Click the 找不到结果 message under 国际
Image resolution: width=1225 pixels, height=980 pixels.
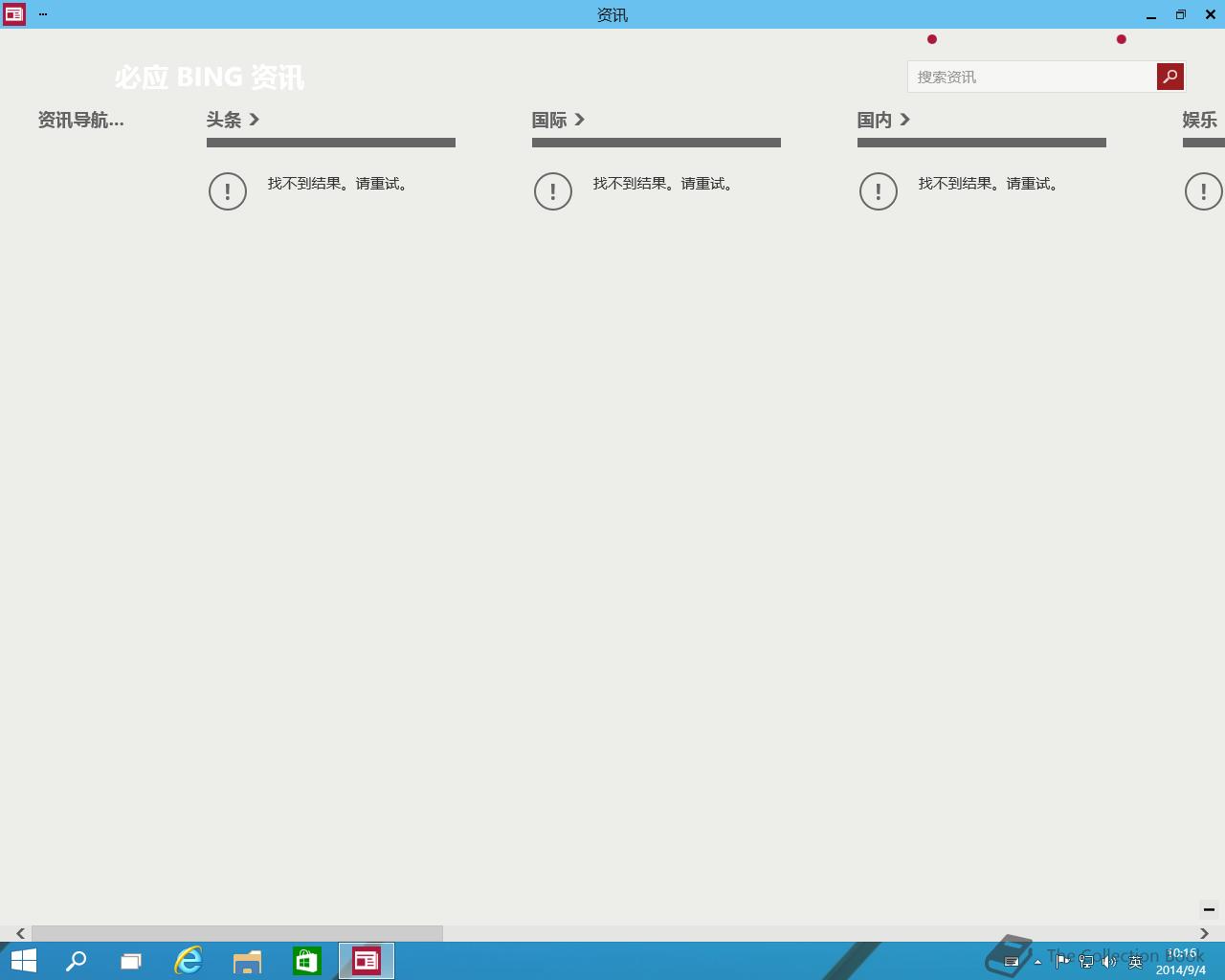point(664,184)
